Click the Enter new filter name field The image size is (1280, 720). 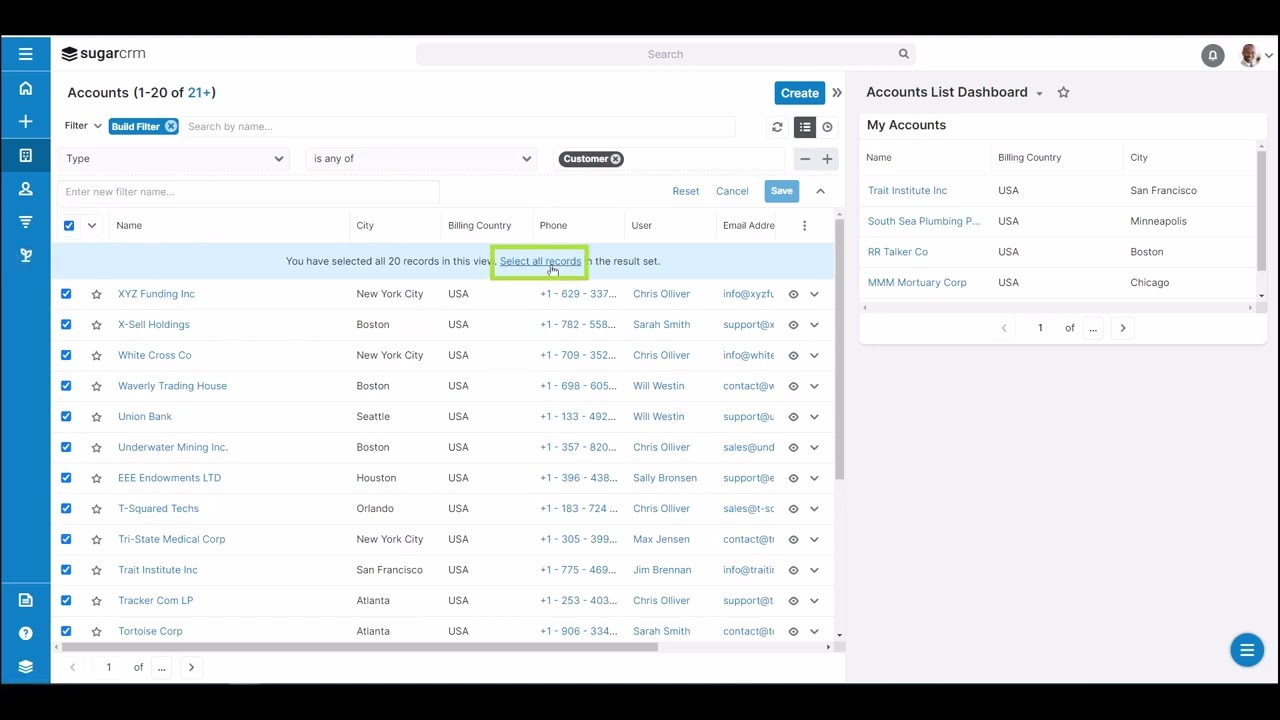pos(248,191)
